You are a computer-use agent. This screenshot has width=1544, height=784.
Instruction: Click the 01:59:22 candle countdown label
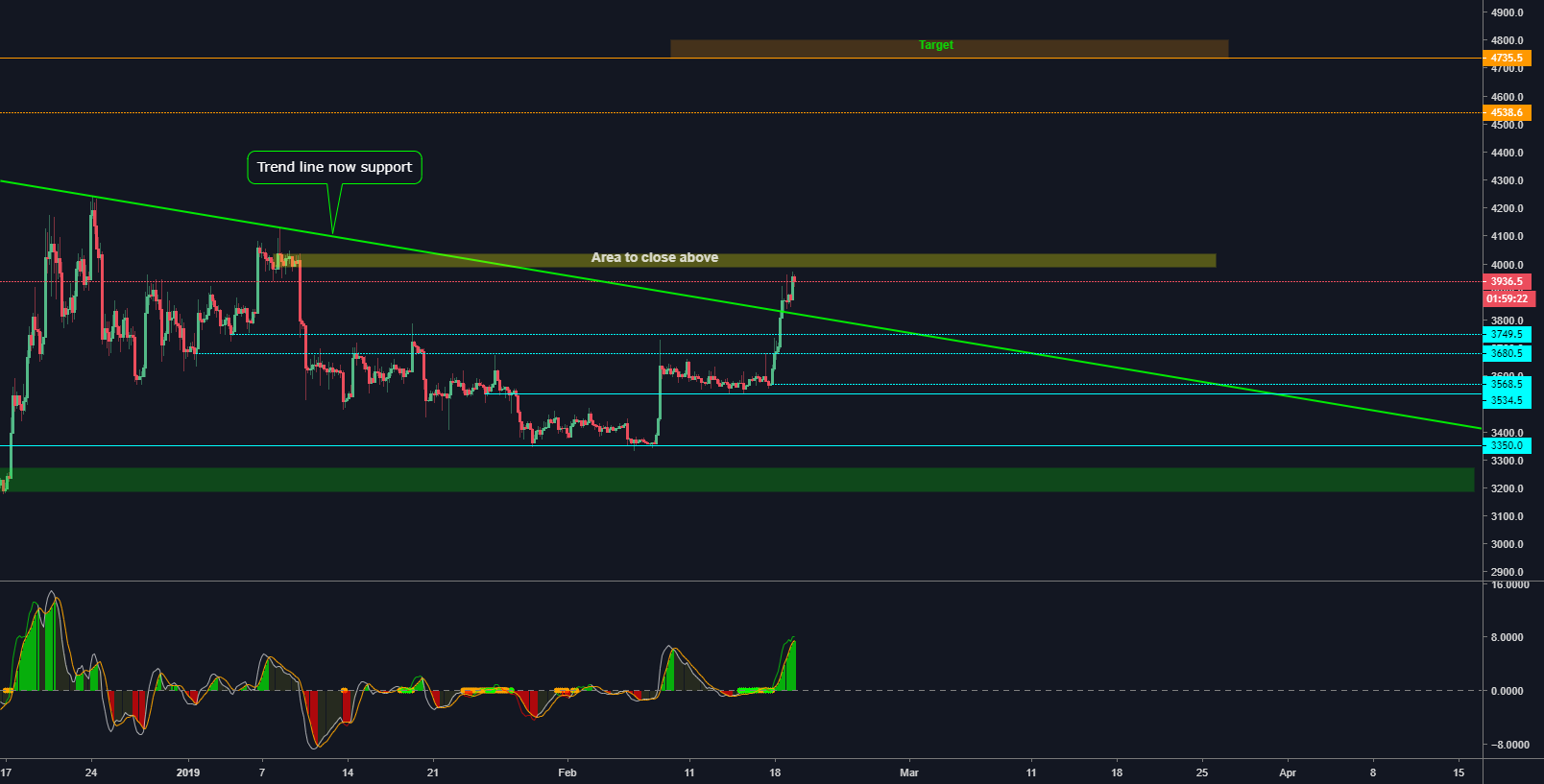coord(1507,298)
